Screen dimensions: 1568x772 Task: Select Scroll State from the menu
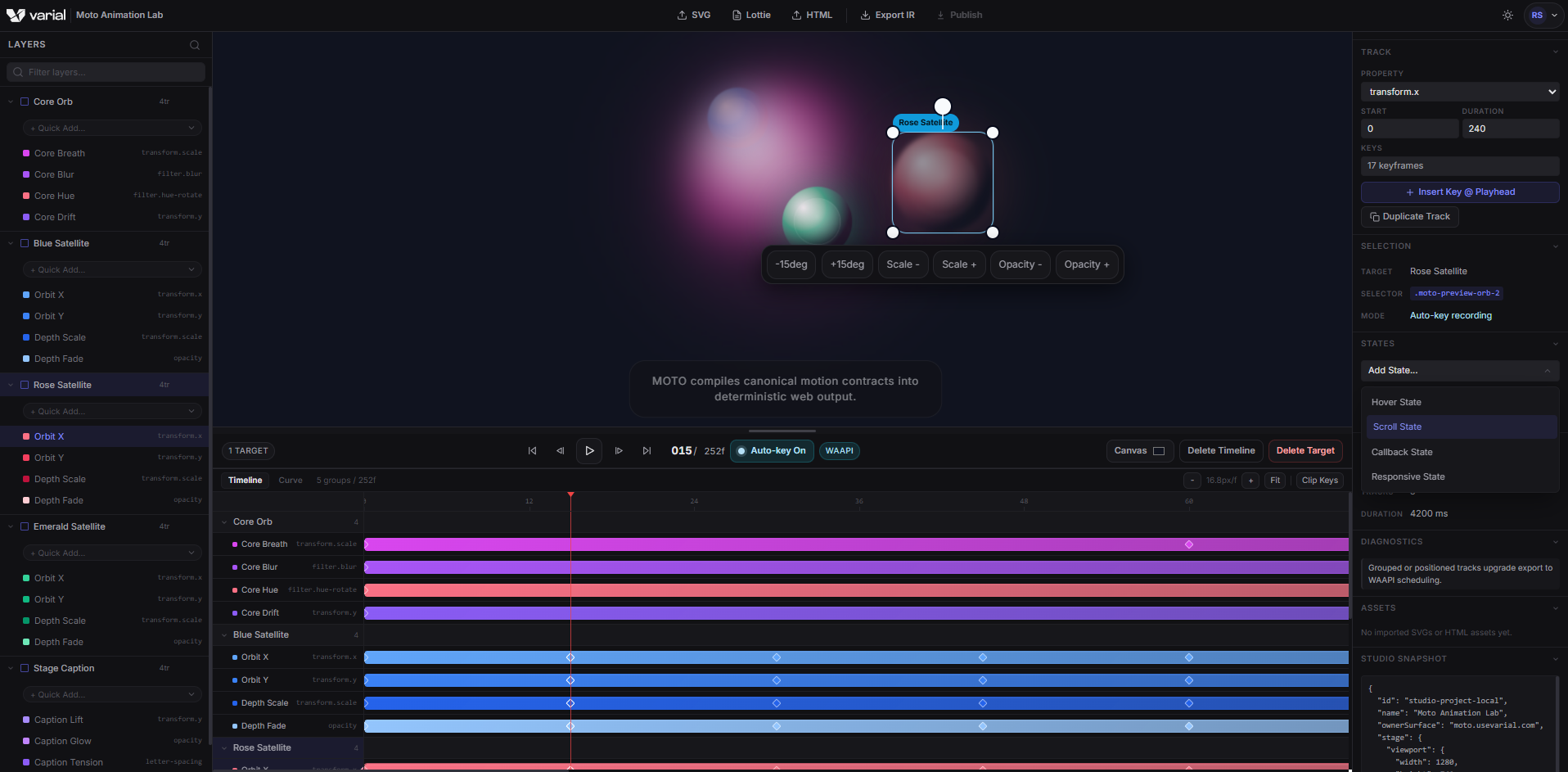pos(1397,427)
